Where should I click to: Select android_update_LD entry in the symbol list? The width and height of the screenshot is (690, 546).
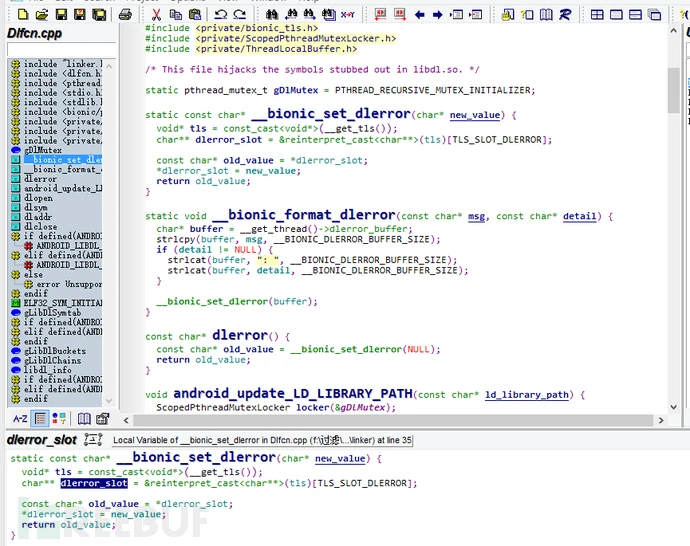(x=63, y=188)
